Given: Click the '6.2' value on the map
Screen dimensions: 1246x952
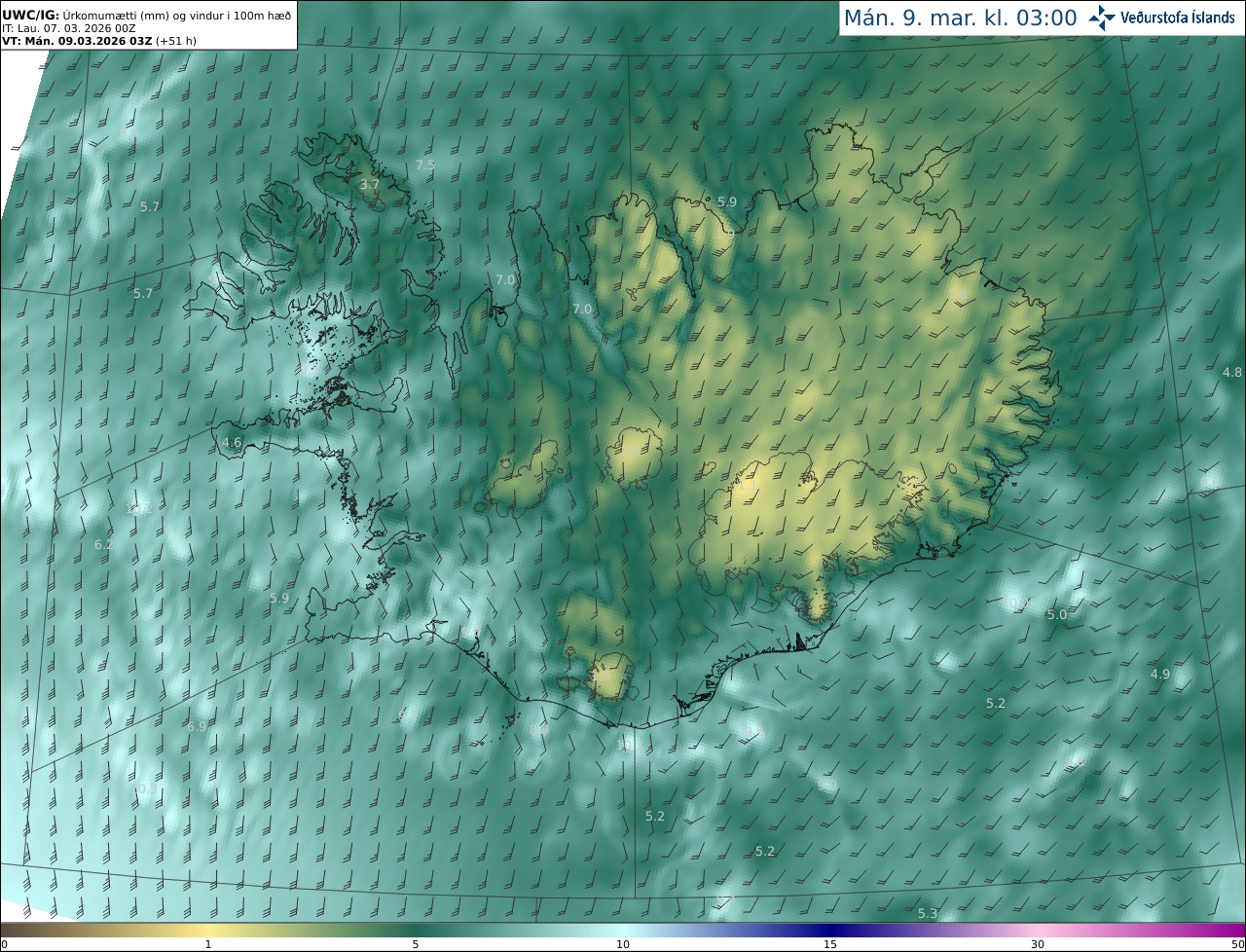Looking at the screenshot, I should pos(104,544).
